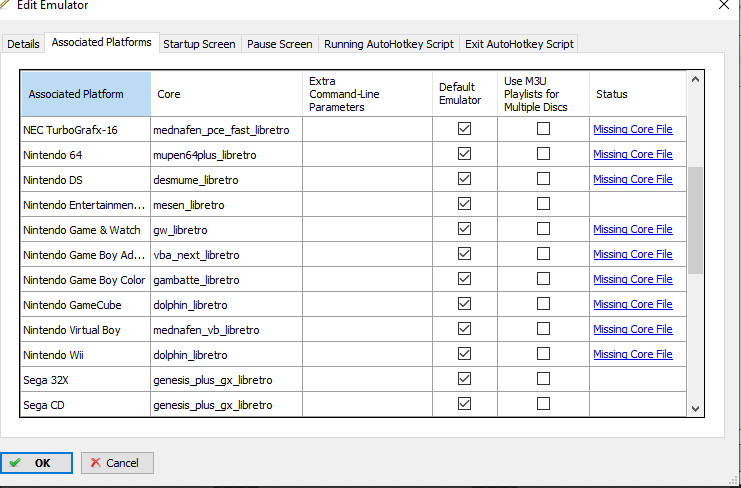The image size is (741, 488).
Task: Open Missing Core File link for TurboGrafx-16
Action: pyautogui.click(x=633, y=129)
